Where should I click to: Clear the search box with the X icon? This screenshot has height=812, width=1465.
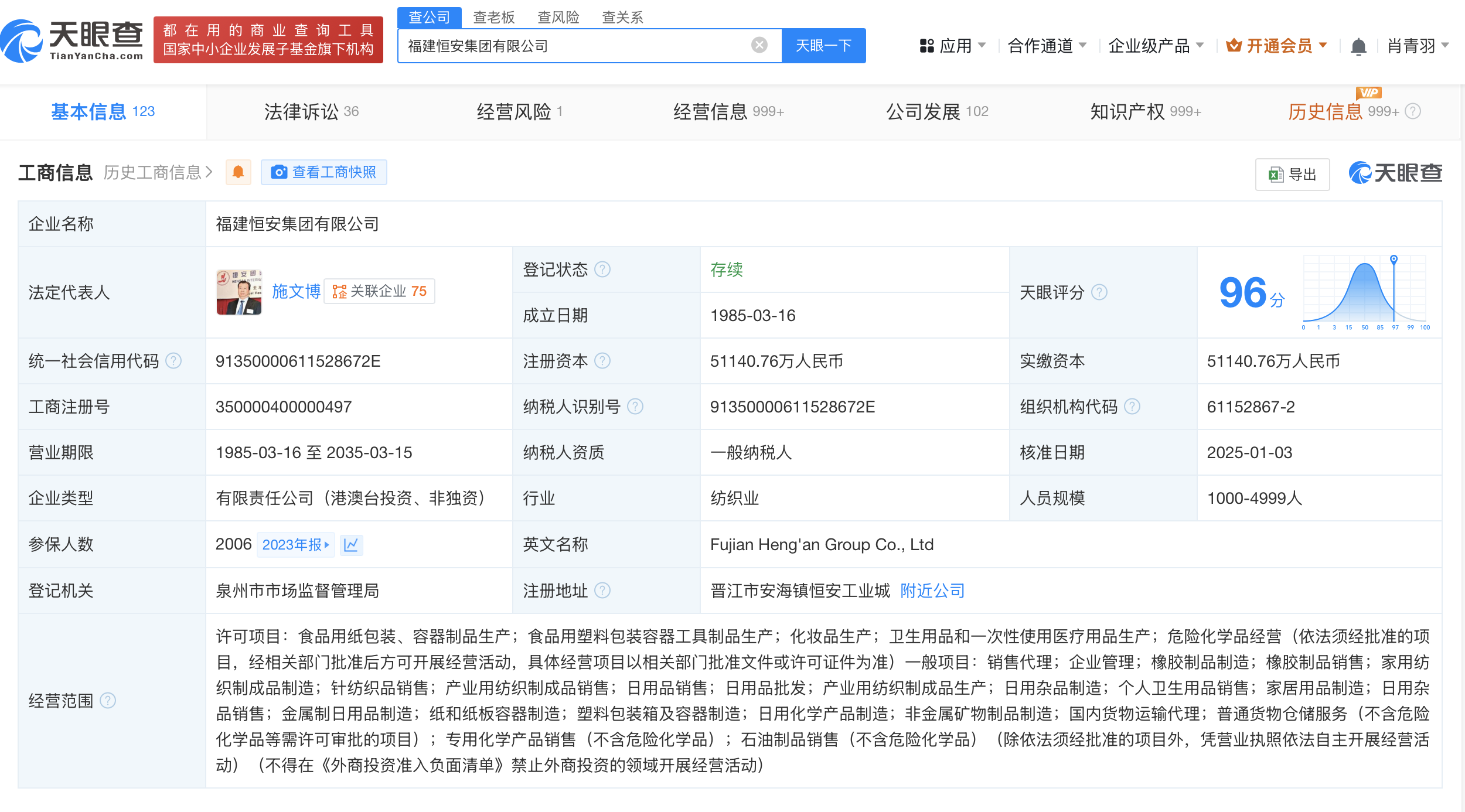click(x=759, y=45)
